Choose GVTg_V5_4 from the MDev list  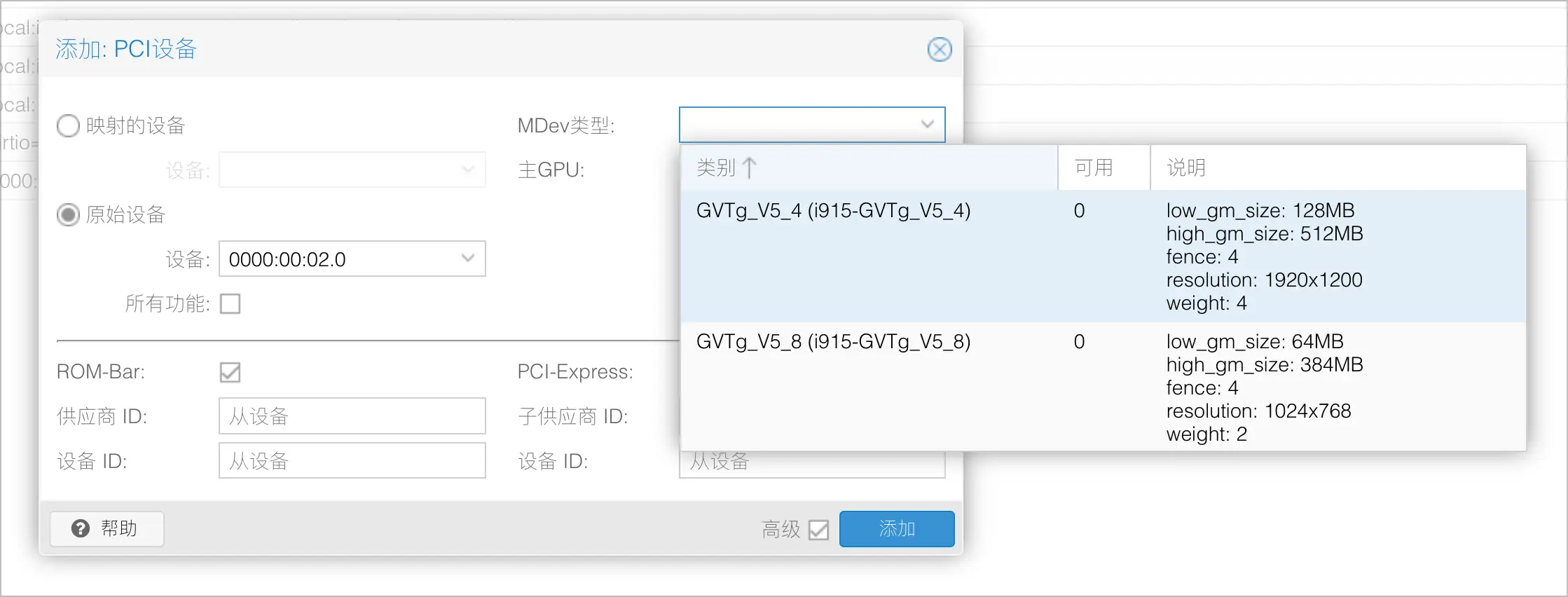[832, 211]
